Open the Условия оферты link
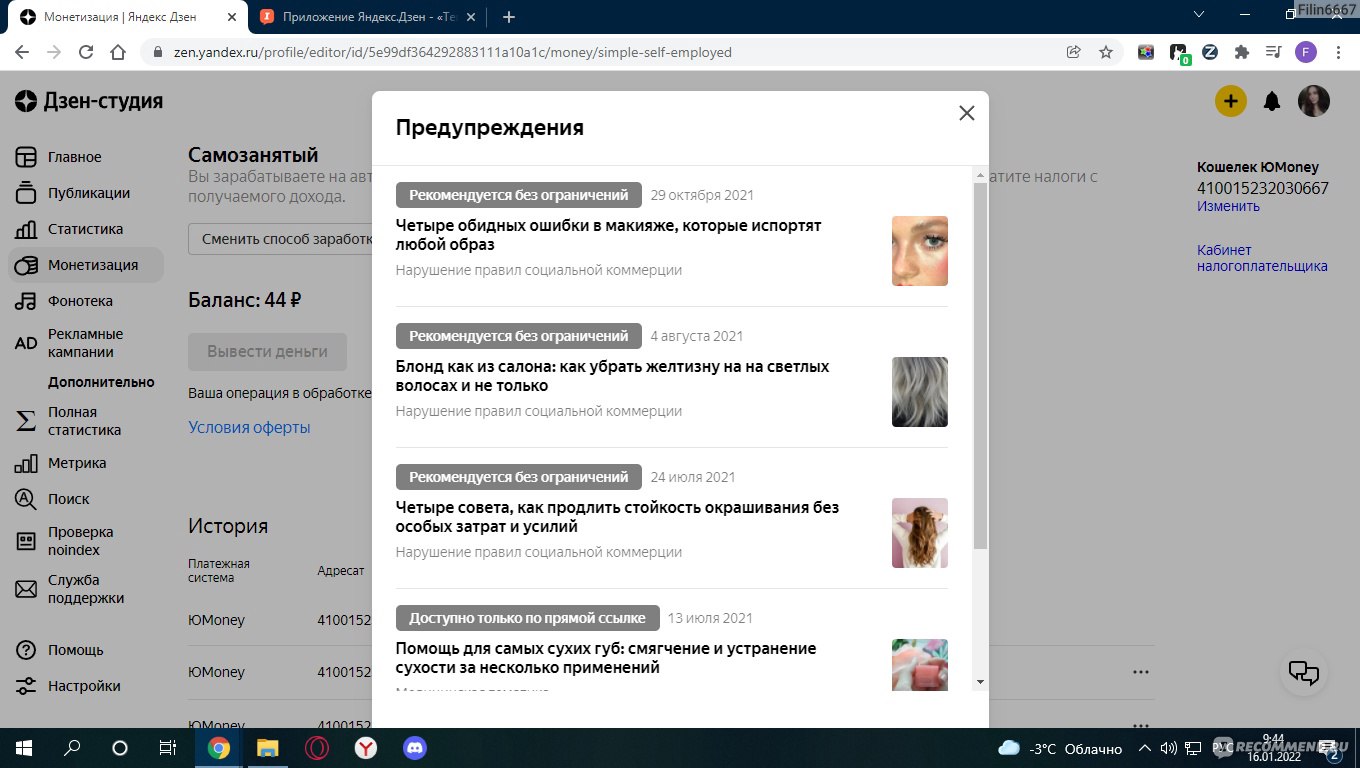1360x768 pixels. [249, 427]
